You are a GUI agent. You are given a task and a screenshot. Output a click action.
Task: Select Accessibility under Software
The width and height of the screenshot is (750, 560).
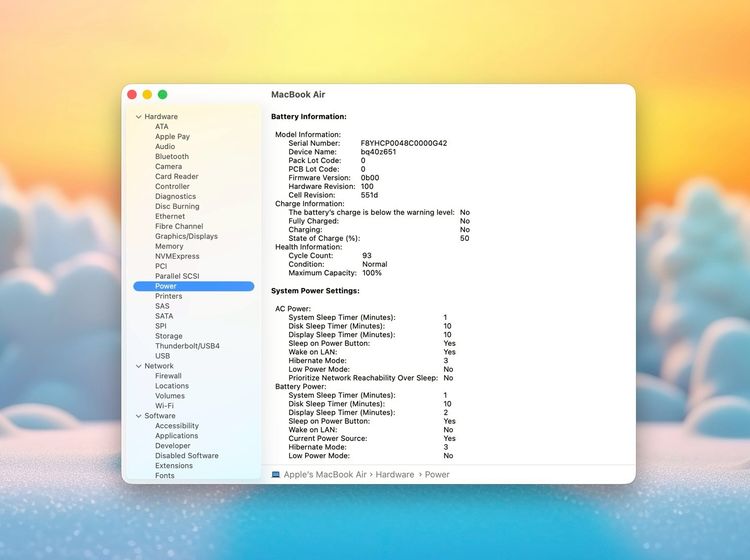pyautogui.click(x=176, y=426)
